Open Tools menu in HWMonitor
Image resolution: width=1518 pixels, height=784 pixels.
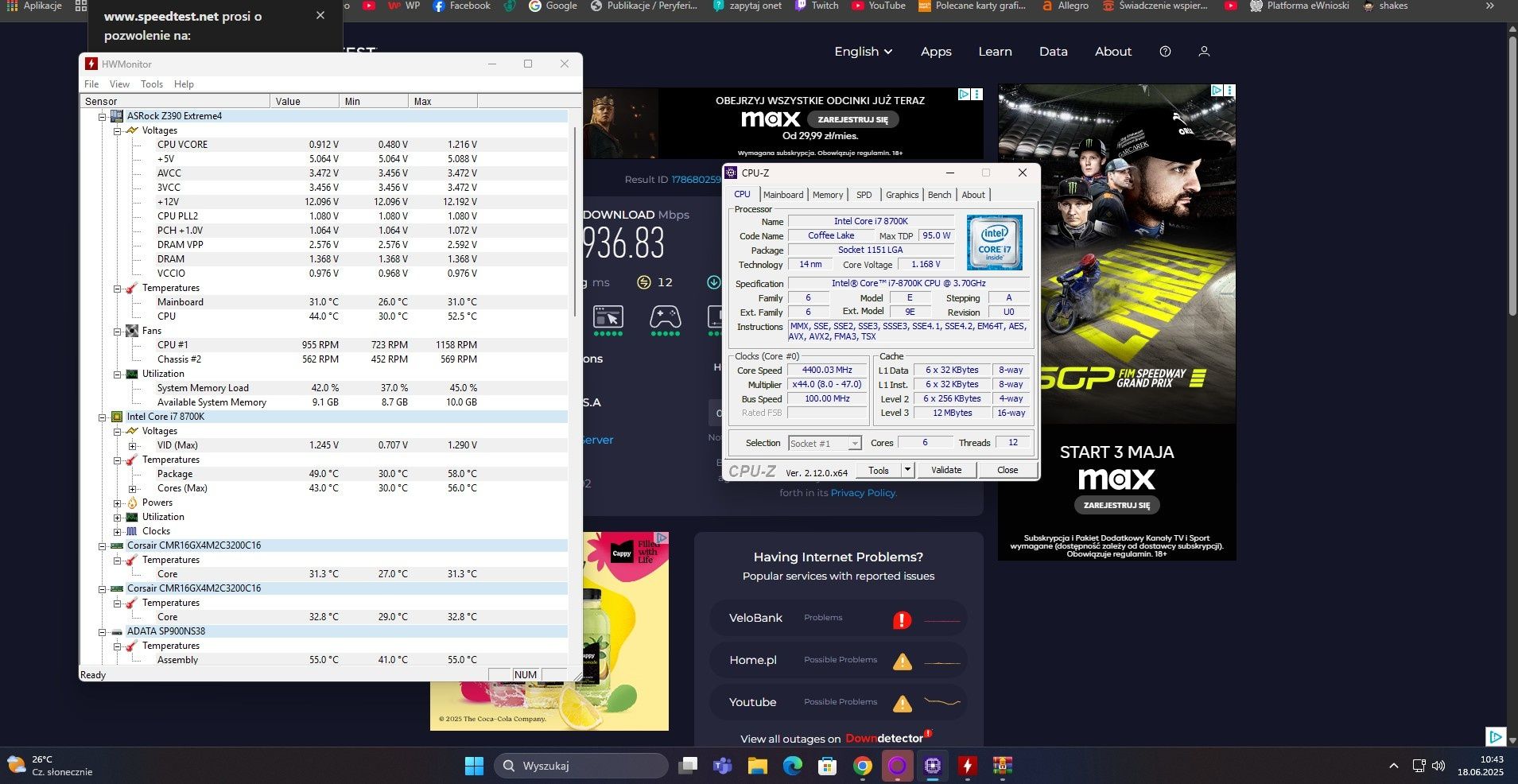[152, 84]
